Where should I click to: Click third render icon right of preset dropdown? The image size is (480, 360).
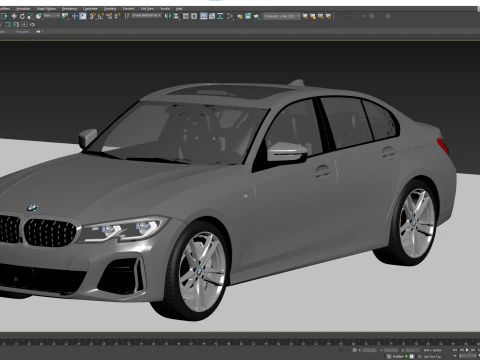click(321, 16)
